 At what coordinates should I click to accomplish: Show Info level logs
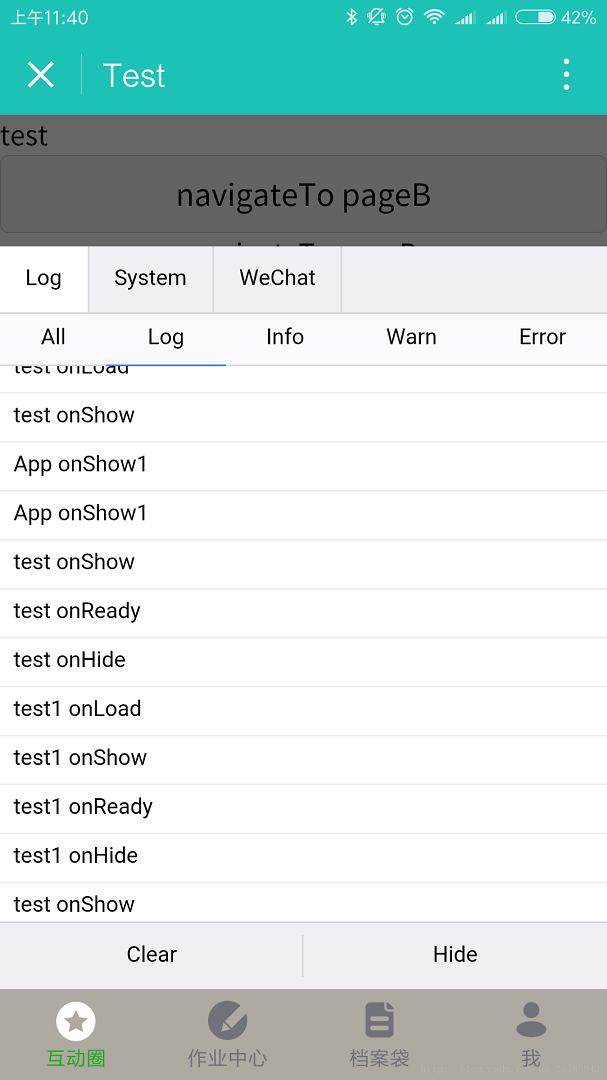point(285,337)
